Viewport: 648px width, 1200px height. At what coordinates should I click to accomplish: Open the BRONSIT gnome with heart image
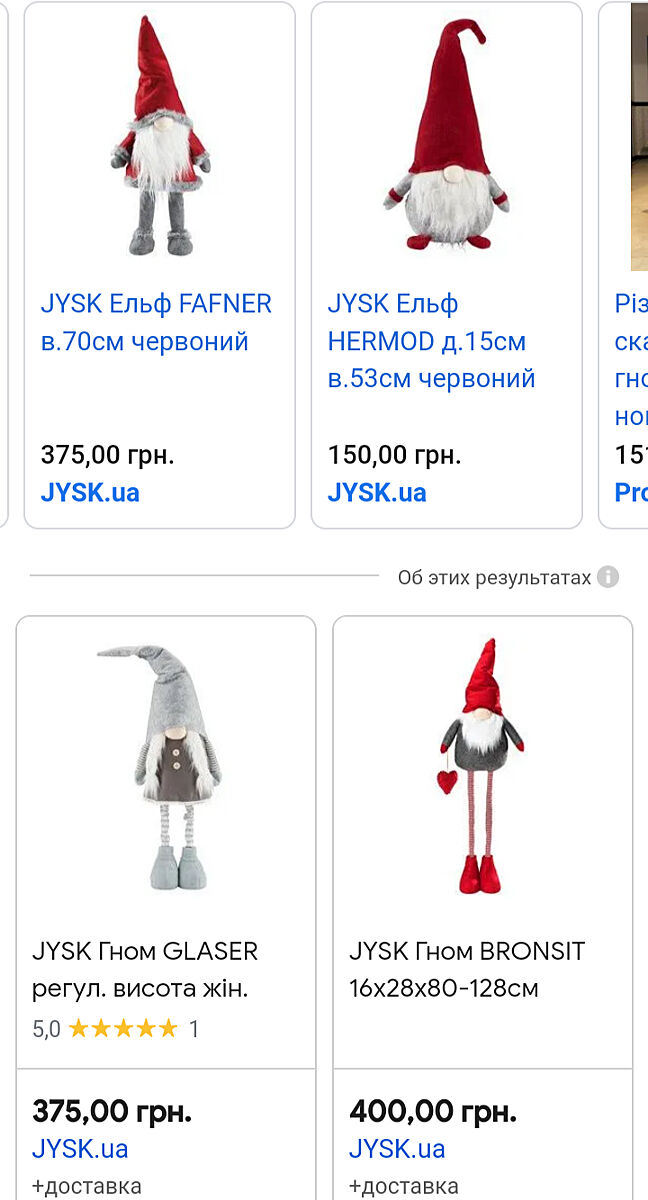pyautogui.click(x=482, y=766)
